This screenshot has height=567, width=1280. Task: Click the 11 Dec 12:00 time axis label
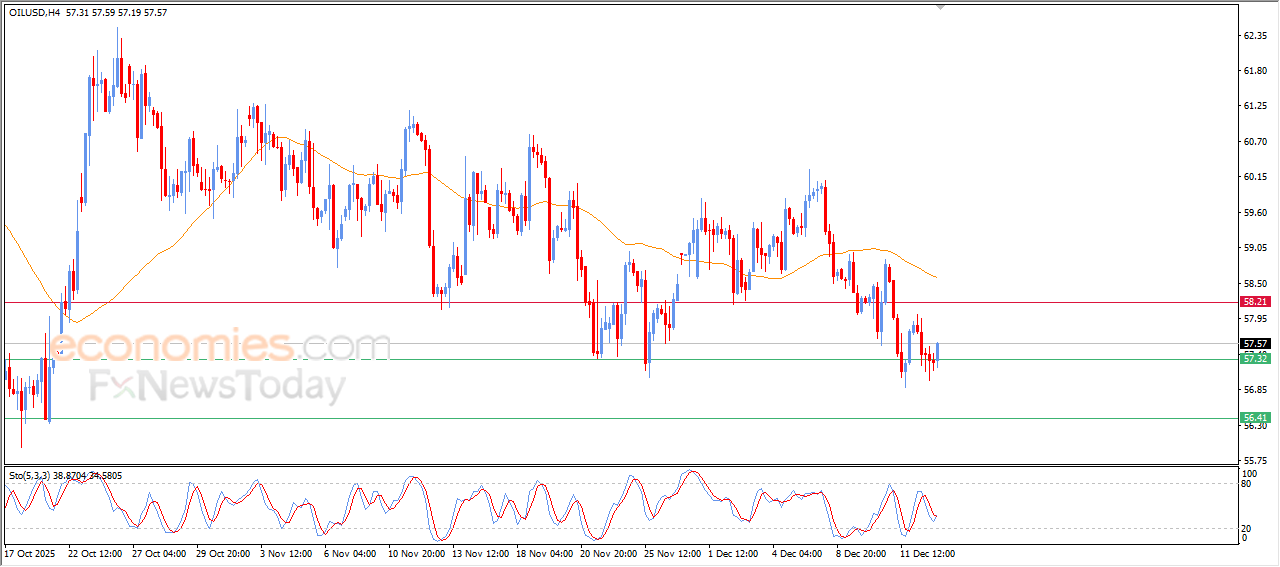[x=928, y=552]
